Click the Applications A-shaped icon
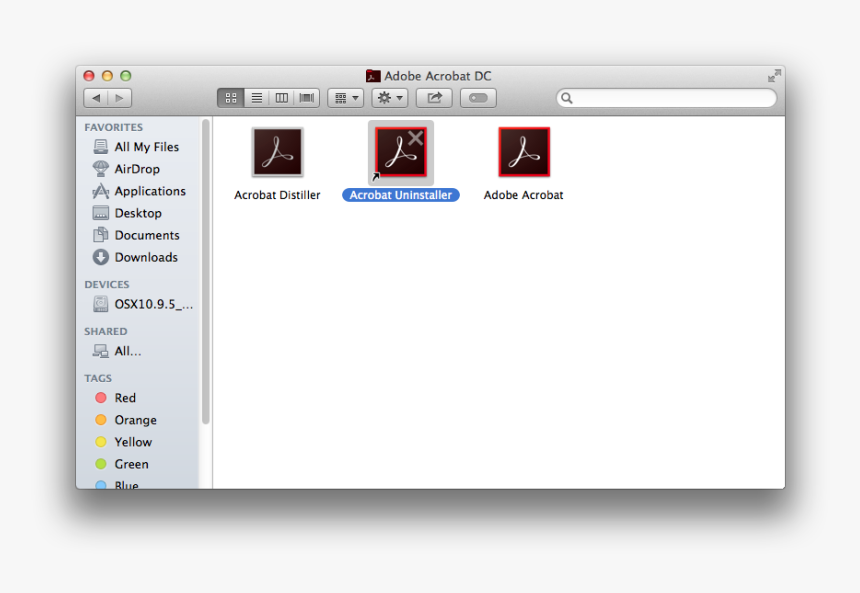 (100, 191)
